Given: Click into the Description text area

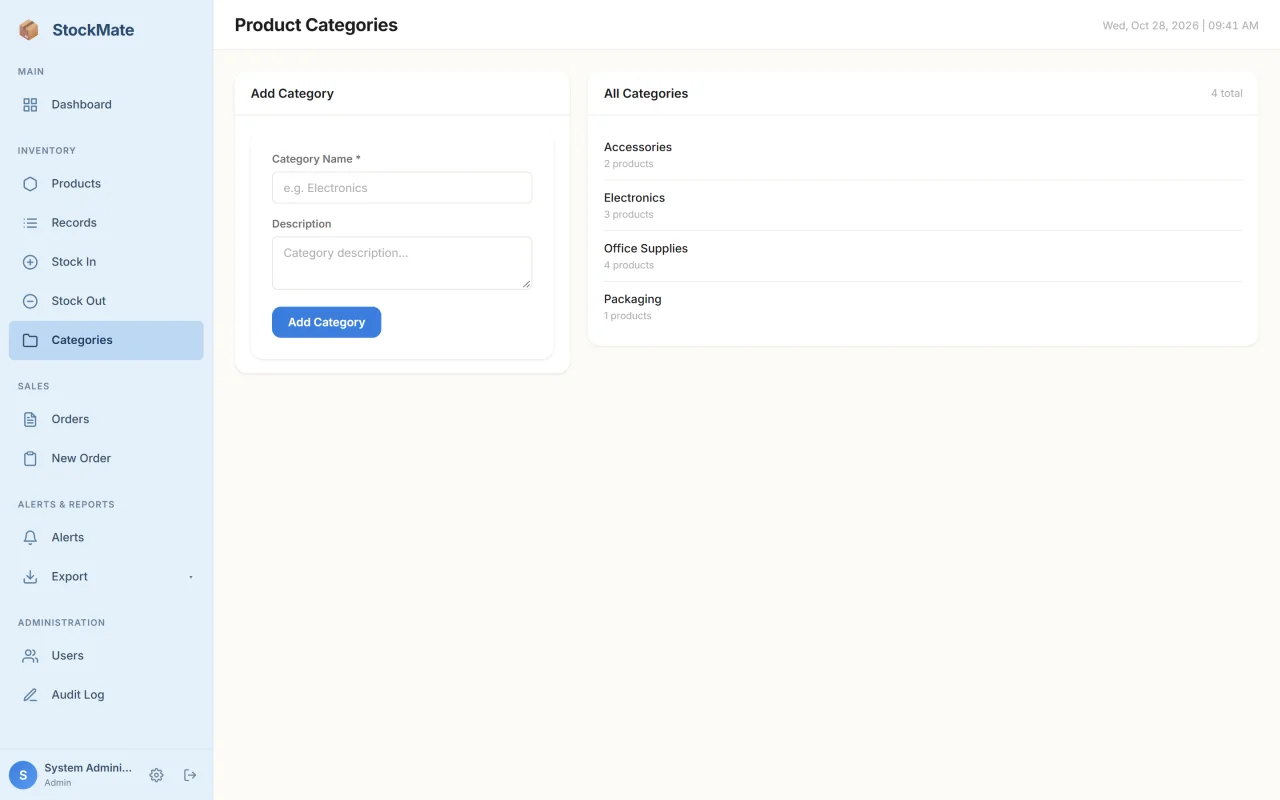Looking at the screenshot, I should 402,263.
